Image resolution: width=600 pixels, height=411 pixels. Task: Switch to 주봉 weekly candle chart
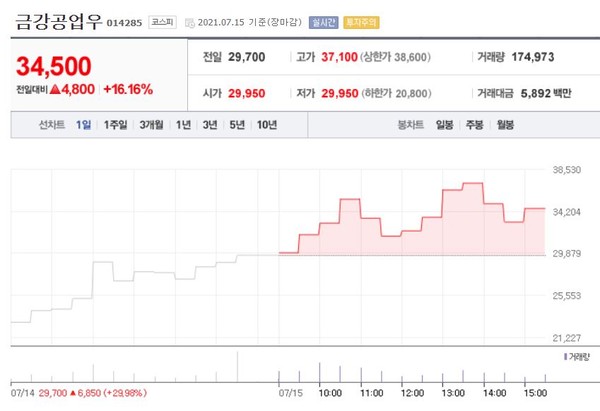click(x=474, y=125)
